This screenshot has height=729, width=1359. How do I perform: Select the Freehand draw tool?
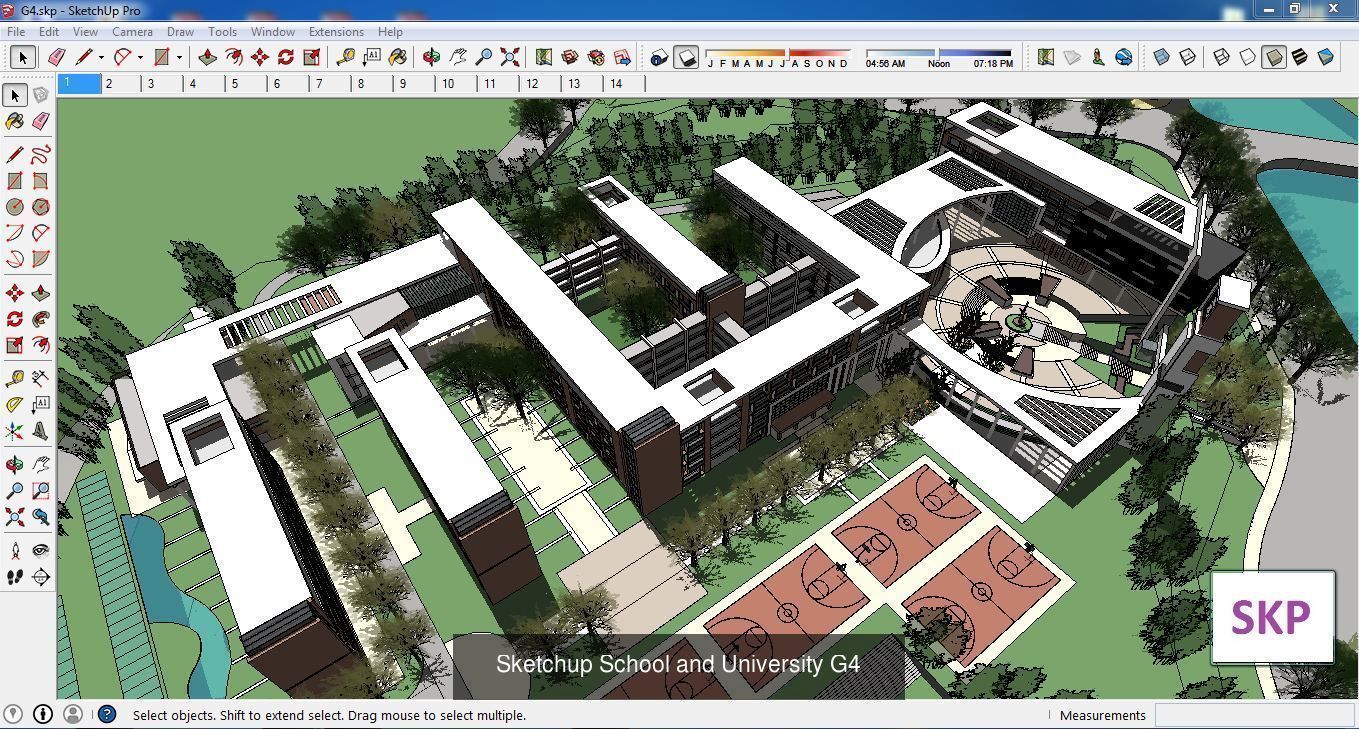click(40, 153)
